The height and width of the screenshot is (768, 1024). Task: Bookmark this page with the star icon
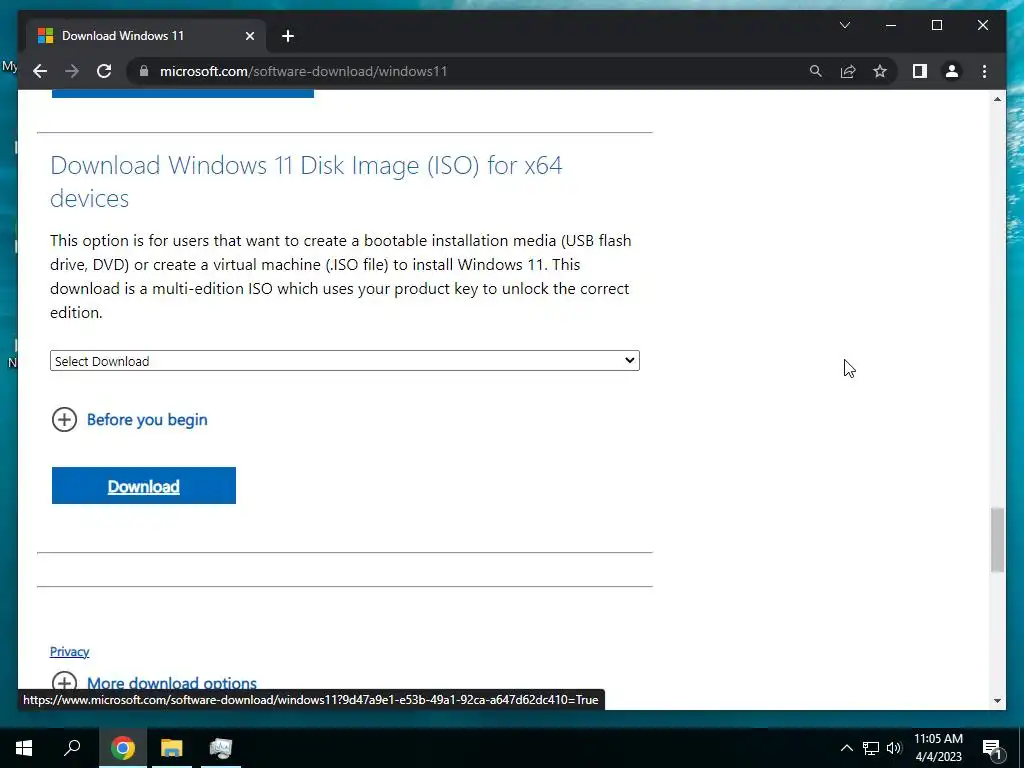click(880, 71)
